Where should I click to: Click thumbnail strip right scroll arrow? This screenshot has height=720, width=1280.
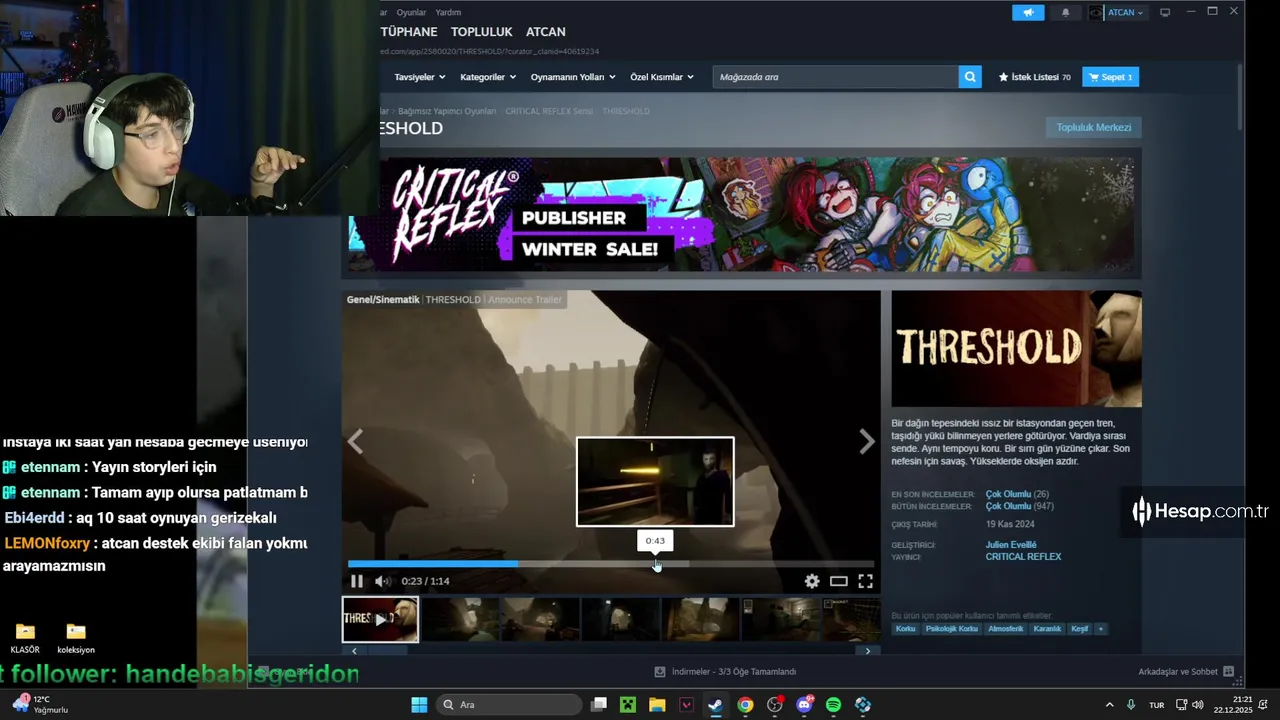click(x=867, y=650)
